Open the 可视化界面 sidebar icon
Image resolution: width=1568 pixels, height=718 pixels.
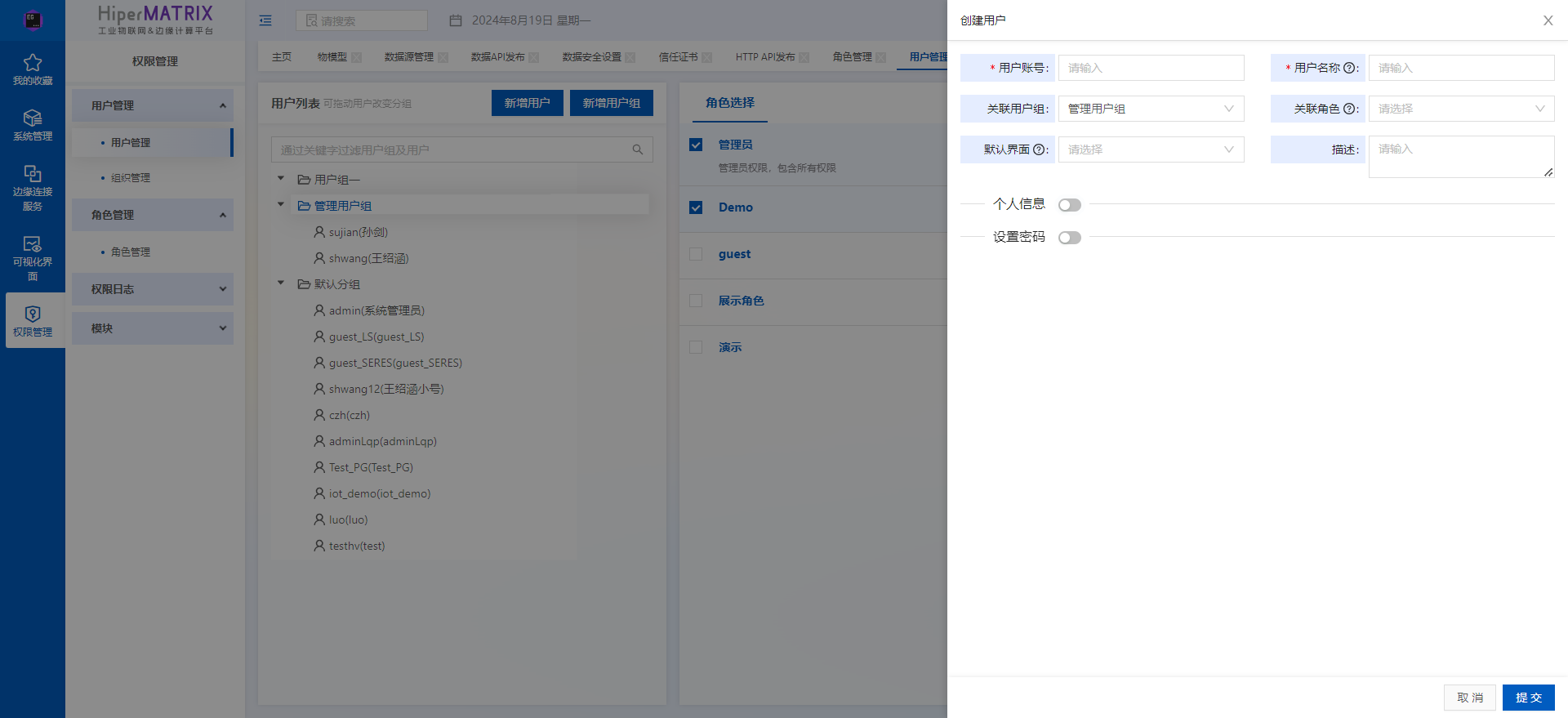[x=33, y=243]
